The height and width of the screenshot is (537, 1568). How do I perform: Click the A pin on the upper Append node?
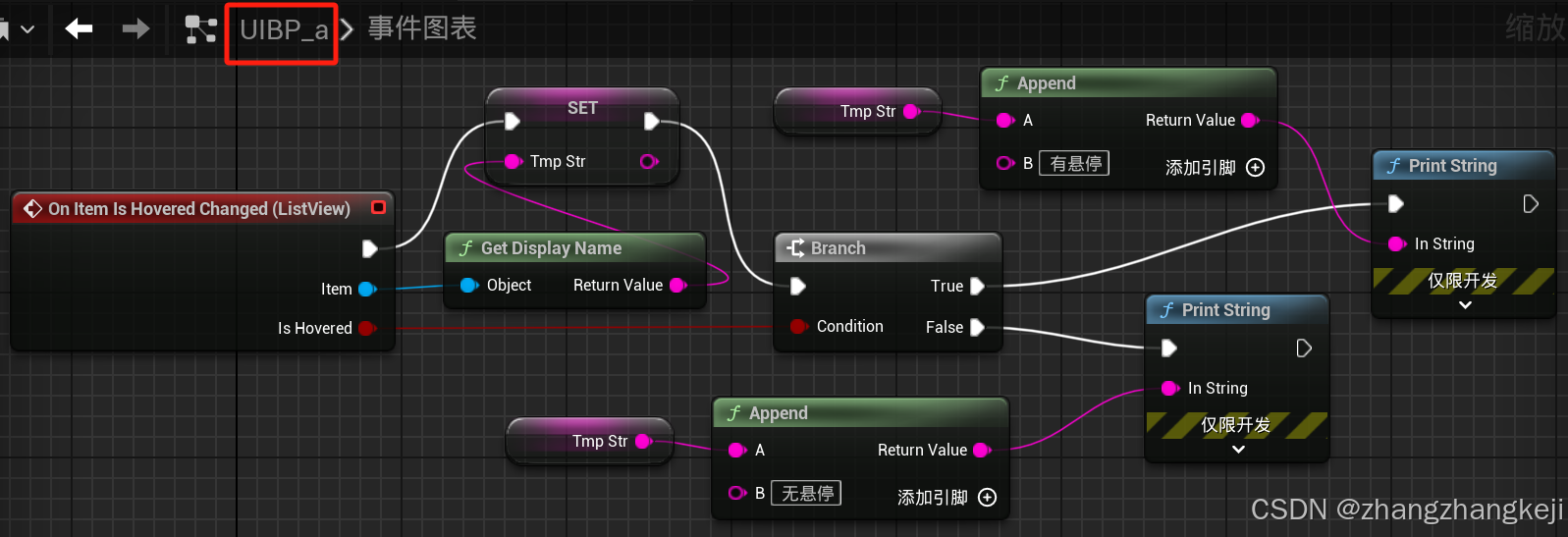coord(1005,120)
